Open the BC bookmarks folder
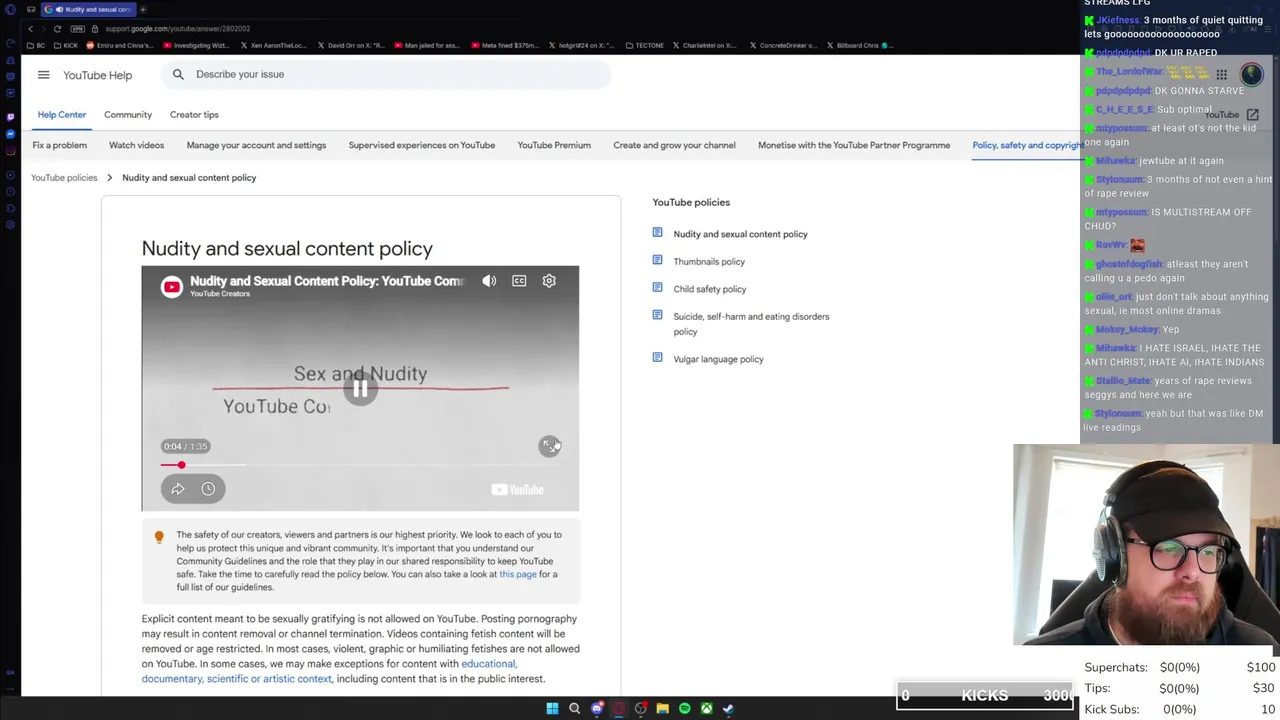This screenshot has width=1280, height=720. point(37,45)
